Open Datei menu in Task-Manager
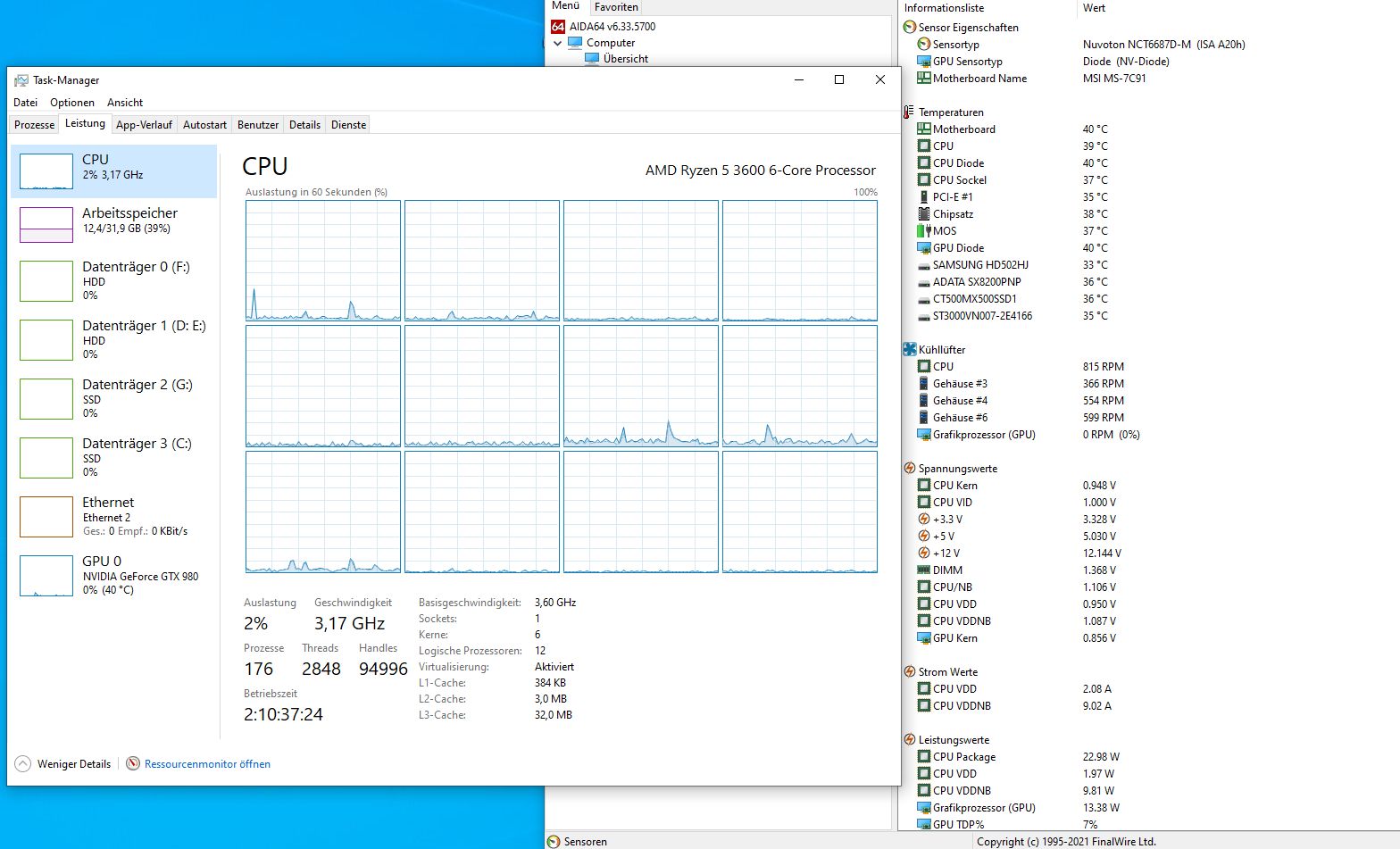The image size is (1400, 849). [25, 103]
